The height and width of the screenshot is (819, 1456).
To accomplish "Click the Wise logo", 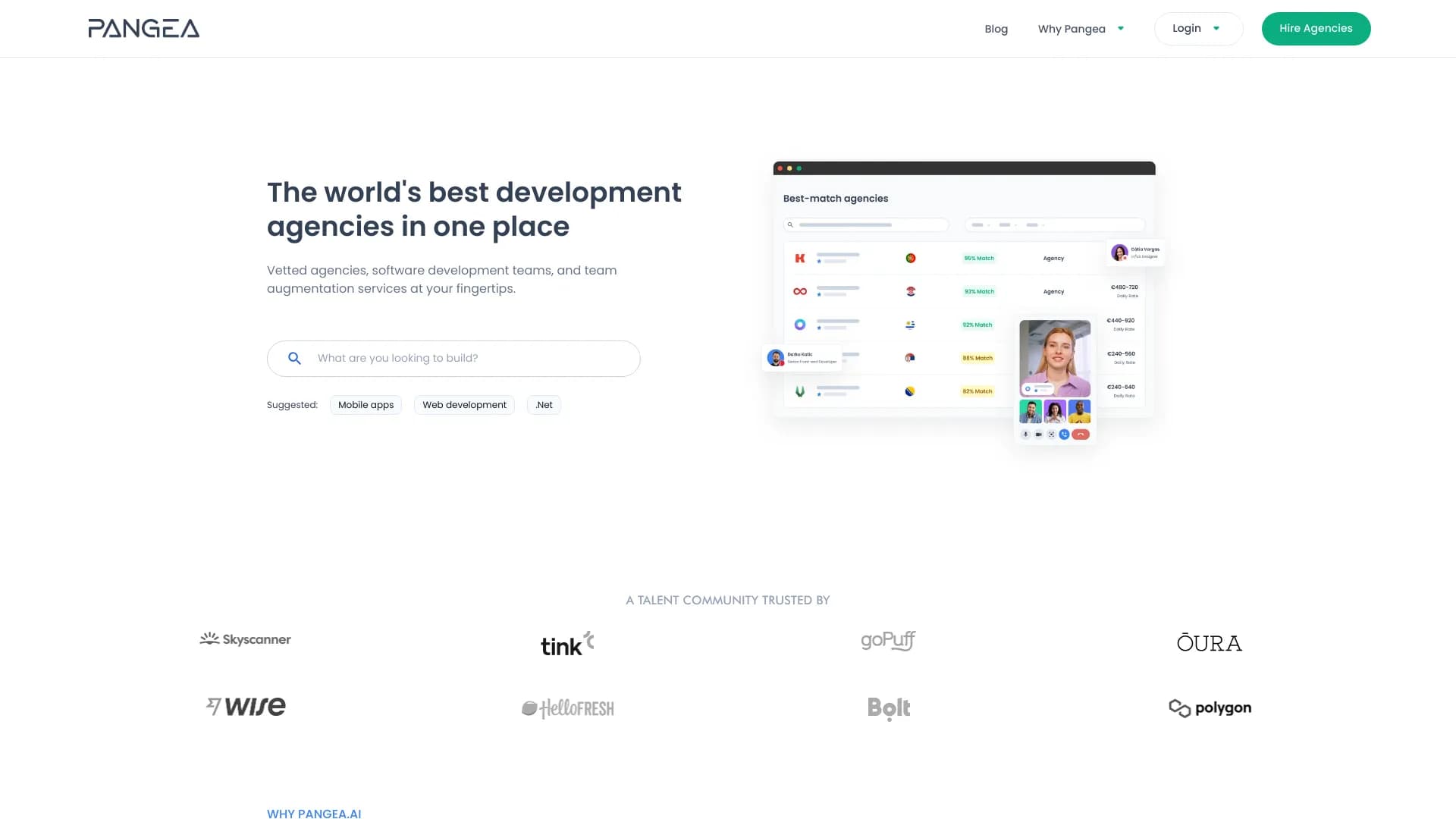I will pos(245,706).
